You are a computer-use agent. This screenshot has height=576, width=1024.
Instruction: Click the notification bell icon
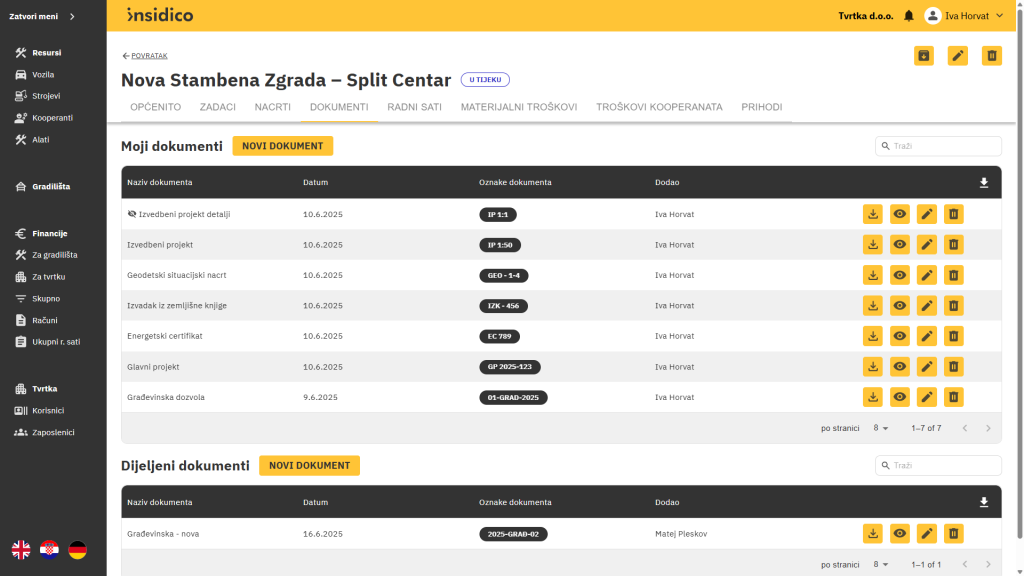(x=908, y=16)
